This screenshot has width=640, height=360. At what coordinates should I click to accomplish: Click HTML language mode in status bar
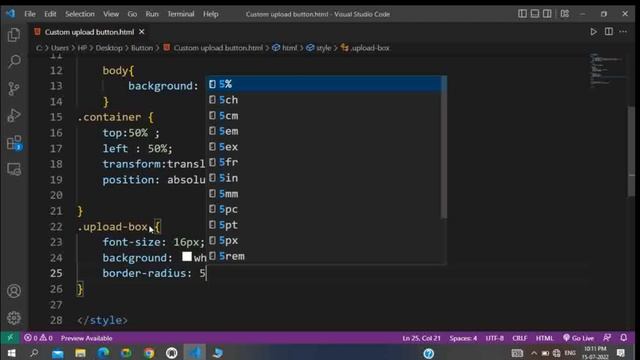tap(544, 338)
